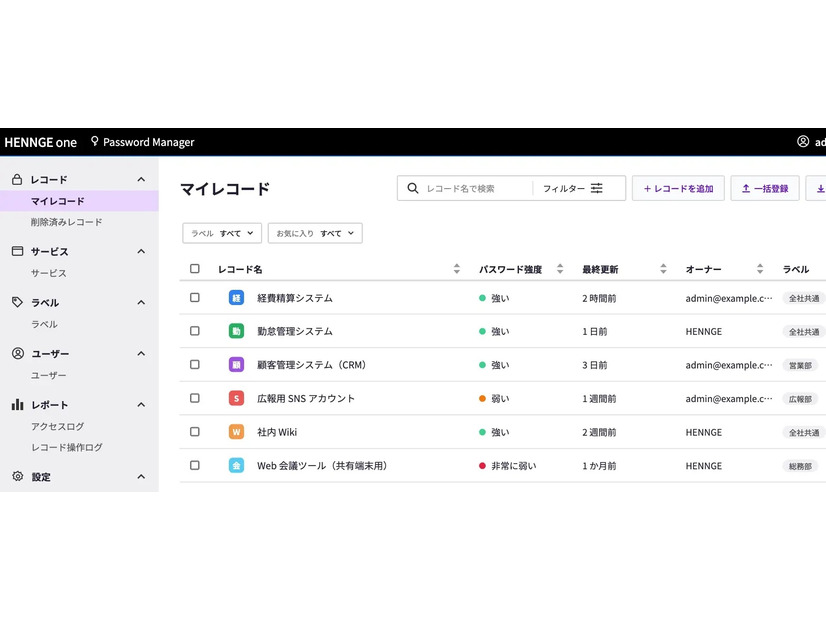
Task: Sort by パスワード強度 column arrows
Action: point(560,269)
